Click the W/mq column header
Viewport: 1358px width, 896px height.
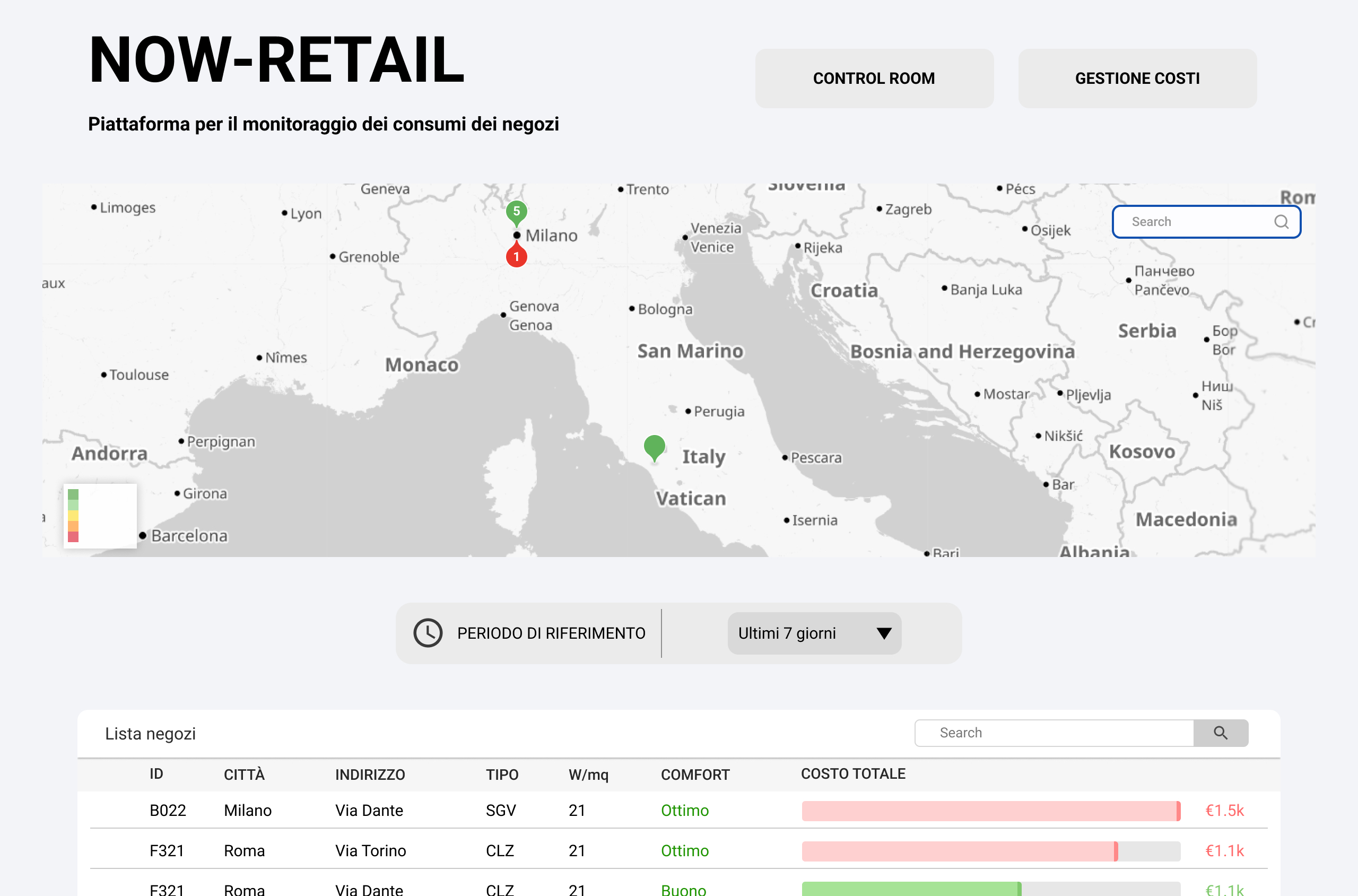pos(588,775)
